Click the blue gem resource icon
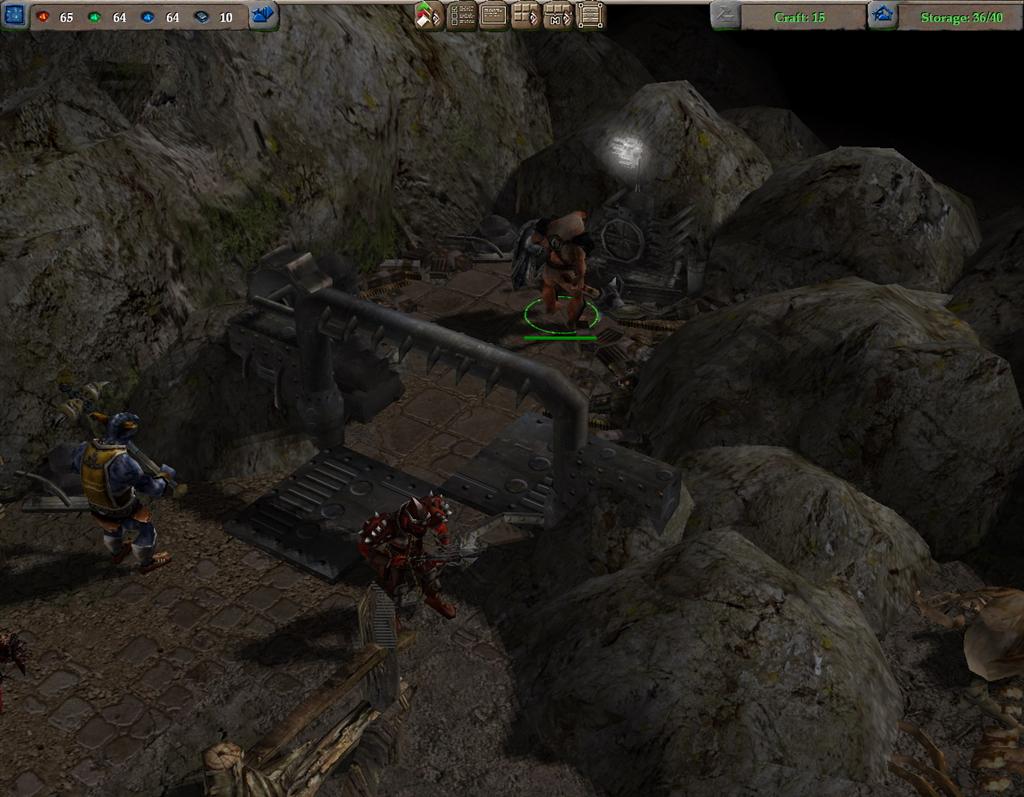 pyautogui.click(x=148, y=17)
